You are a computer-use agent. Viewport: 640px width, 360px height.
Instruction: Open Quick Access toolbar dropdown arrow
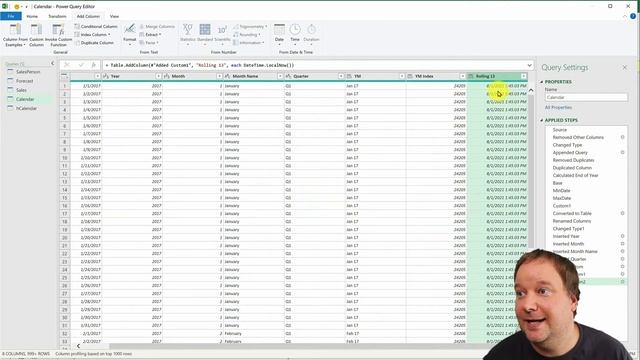(x=27, y=7)
